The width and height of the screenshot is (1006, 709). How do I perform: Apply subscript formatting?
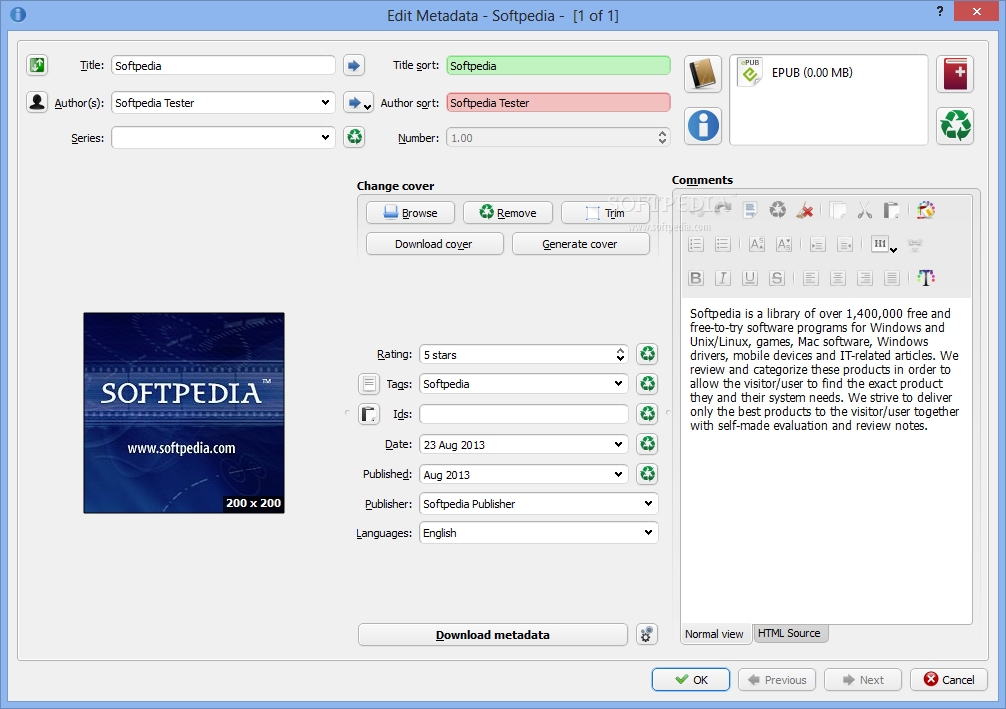pyautogui.click(x=783, y=244)
